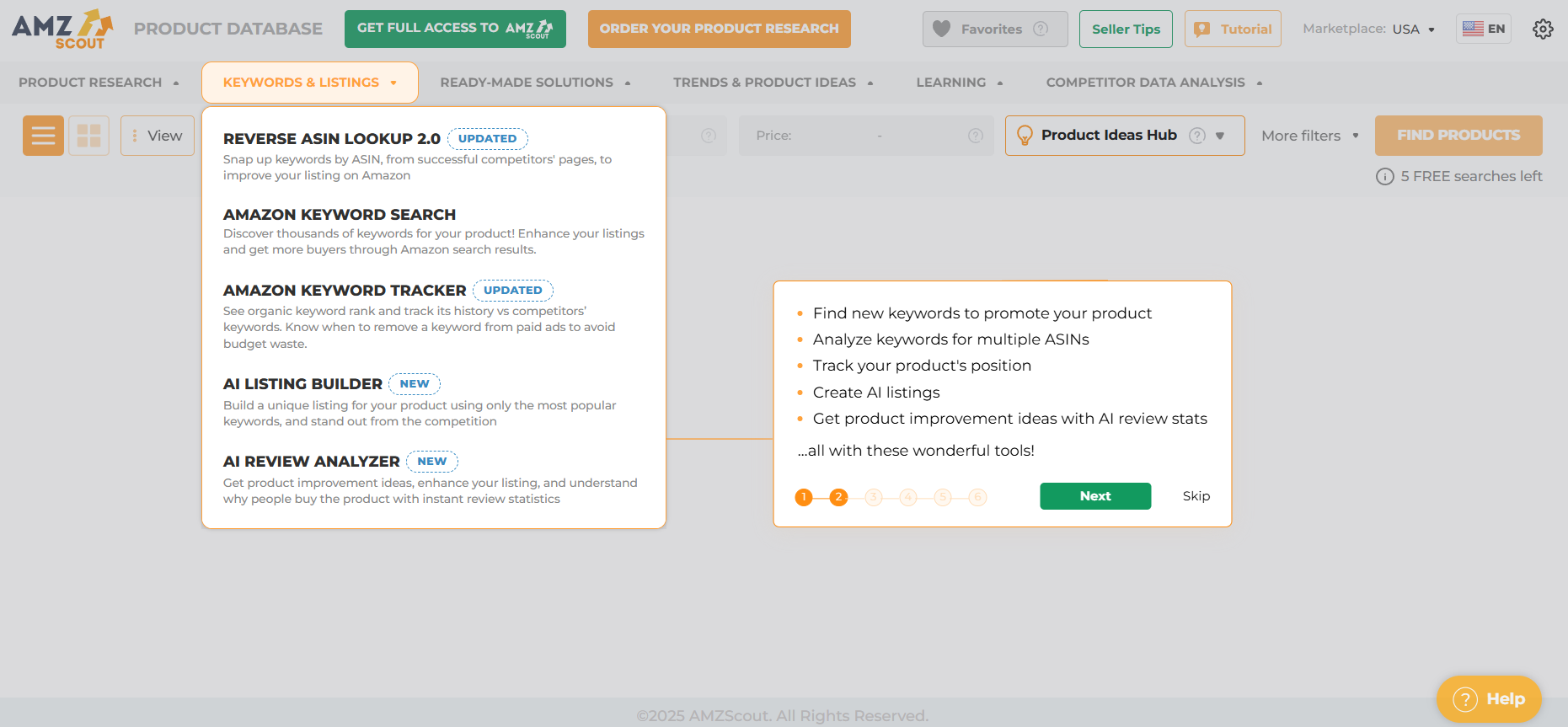Jump to tour step 6 indicator
The height and width of the screenshot is (727, 1568).
(x=977, y=497)
